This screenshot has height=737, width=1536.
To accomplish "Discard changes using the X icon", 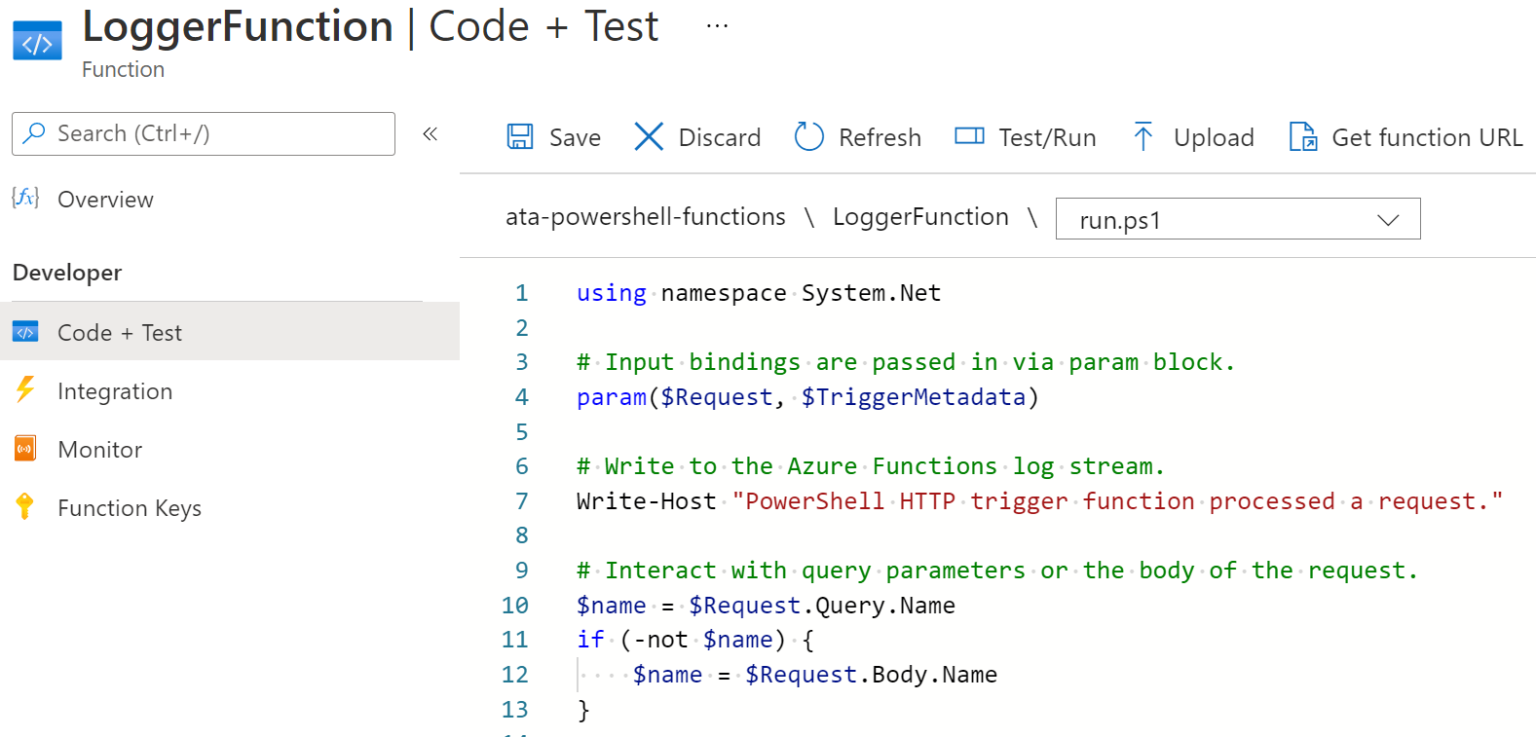I will (651, 137).
